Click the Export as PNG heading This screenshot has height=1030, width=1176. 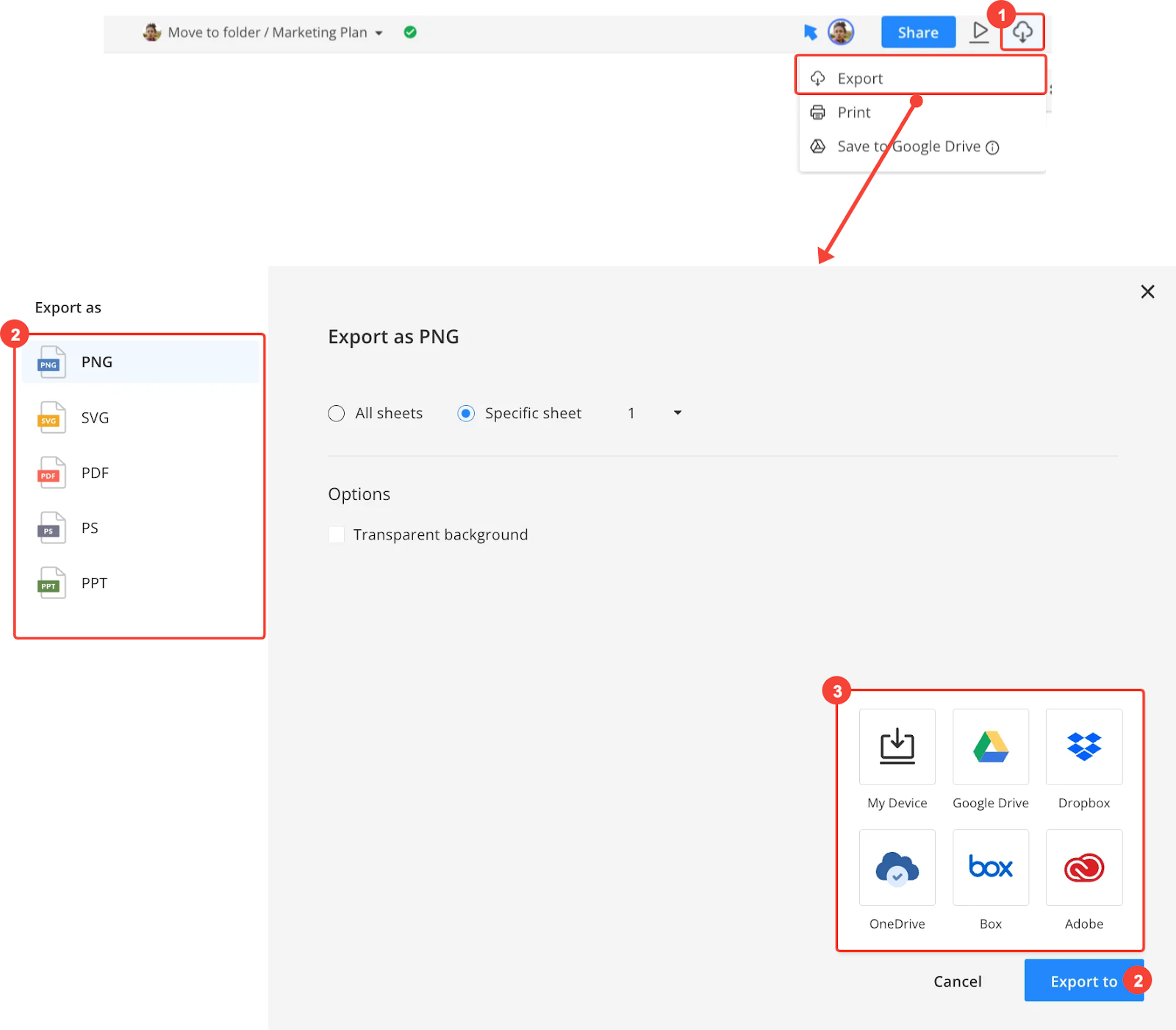click(x=393, y=337)
